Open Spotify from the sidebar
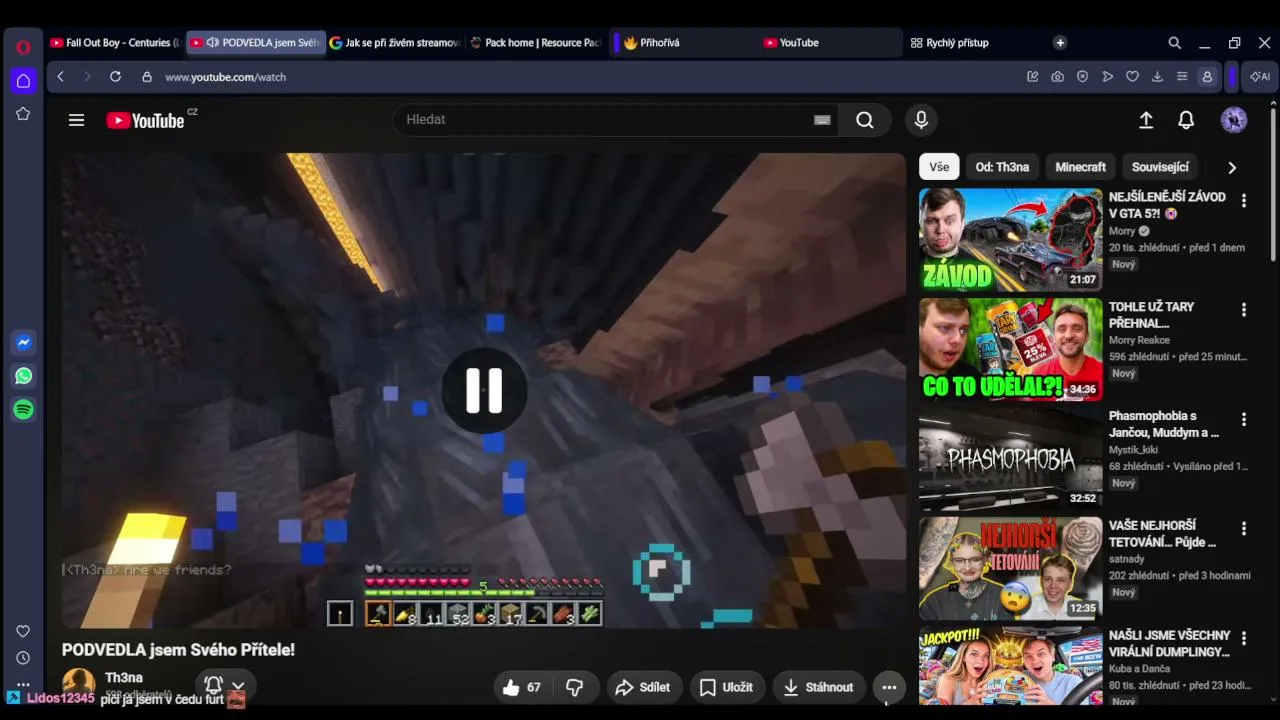Screen dimensions: 1280x720 23,410
